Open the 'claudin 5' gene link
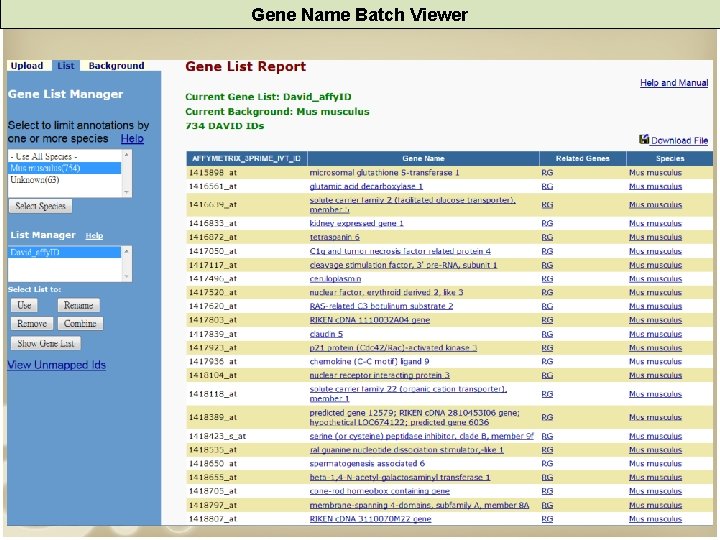 coord(326,334)
